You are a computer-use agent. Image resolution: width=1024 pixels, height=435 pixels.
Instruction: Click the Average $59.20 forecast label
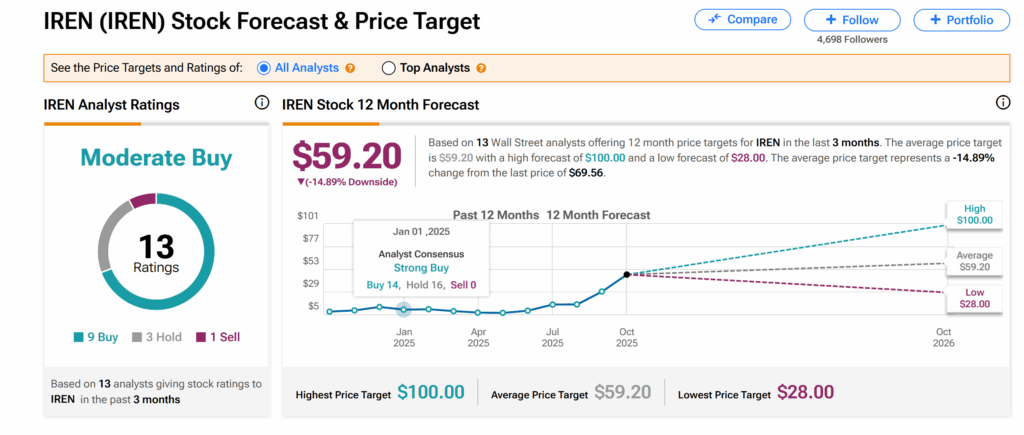(974, 260)
